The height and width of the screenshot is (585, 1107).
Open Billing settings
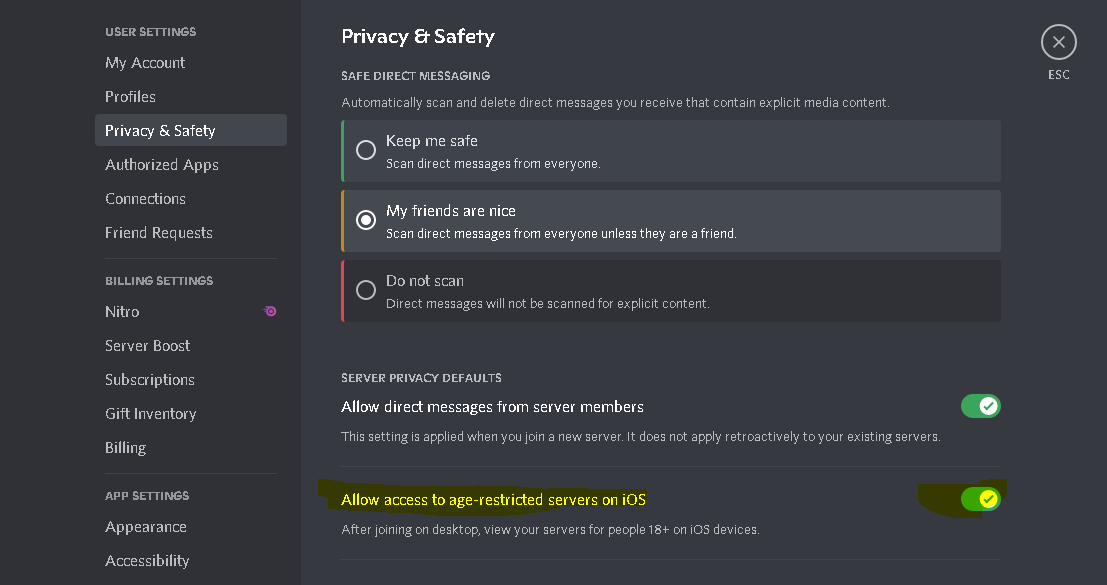125,447
